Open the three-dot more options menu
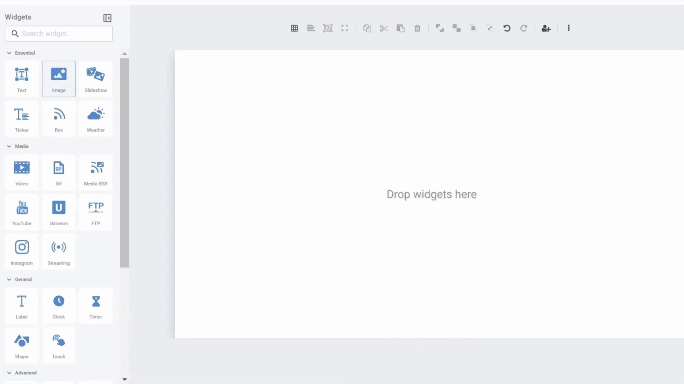This screenshot has height=384, width=684. click(568, 28)
